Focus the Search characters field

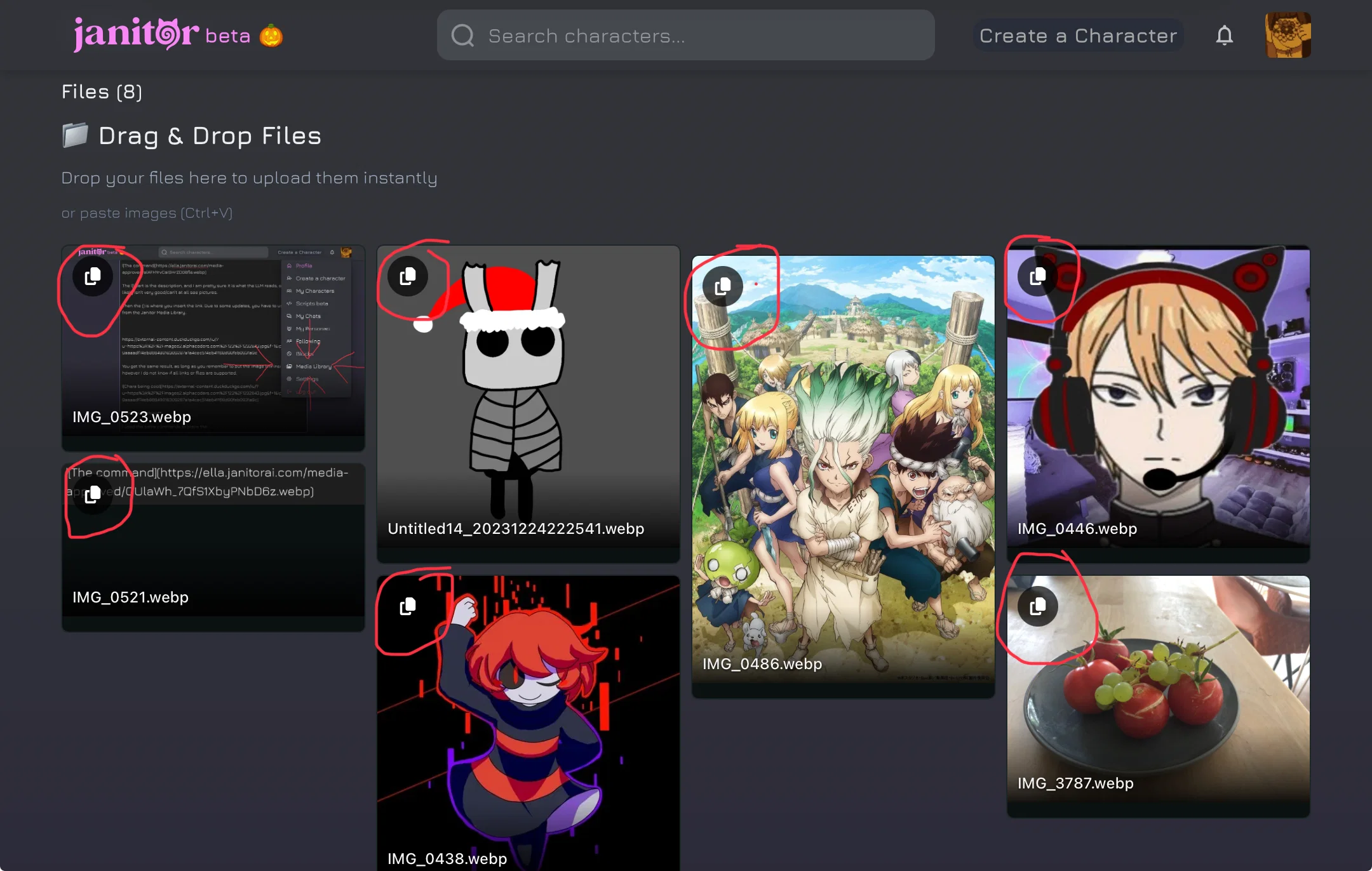[685, 35]
